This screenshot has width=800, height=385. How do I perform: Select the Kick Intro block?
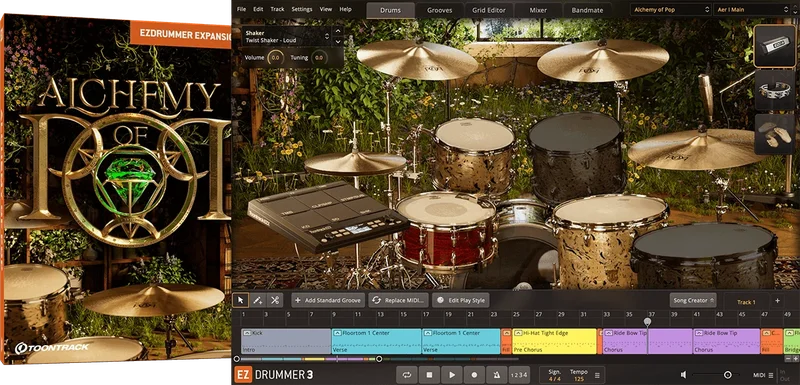(286, 341)
